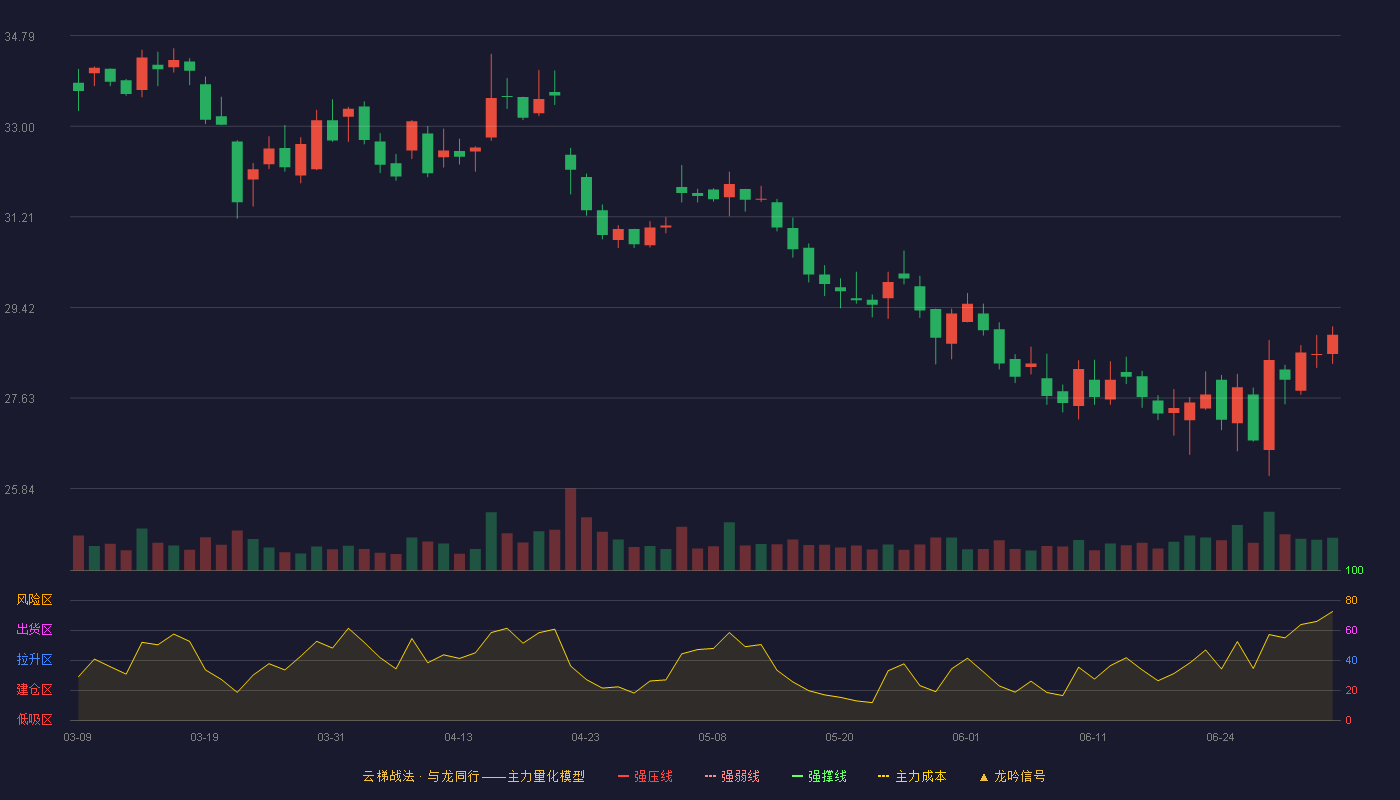Toggle the 强弱线 legend entry
1400x800 pixels.
[x=732, y=776]
